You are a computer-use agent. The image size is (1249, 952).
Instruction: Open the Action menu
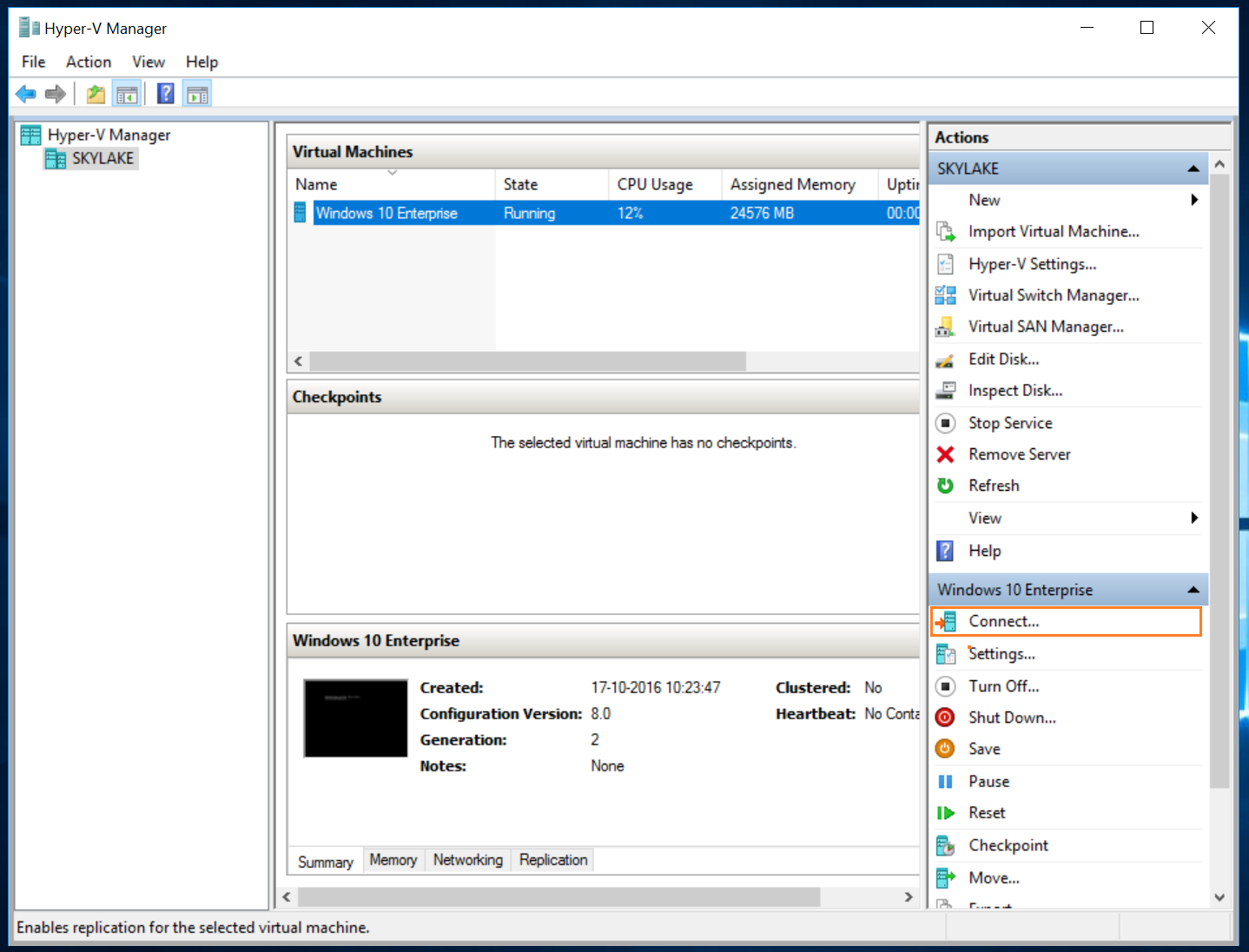coord(89,62)
